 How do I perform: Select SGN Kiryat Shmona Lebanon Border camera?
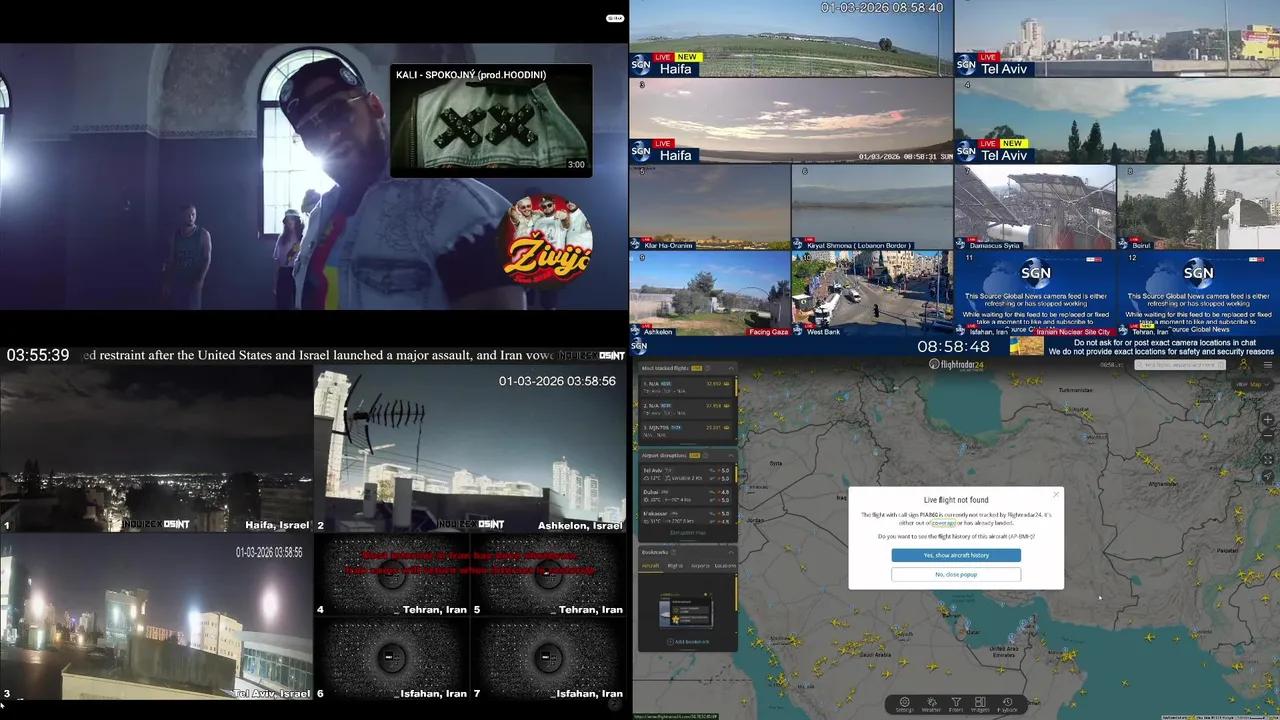click(x=872, y=207)
